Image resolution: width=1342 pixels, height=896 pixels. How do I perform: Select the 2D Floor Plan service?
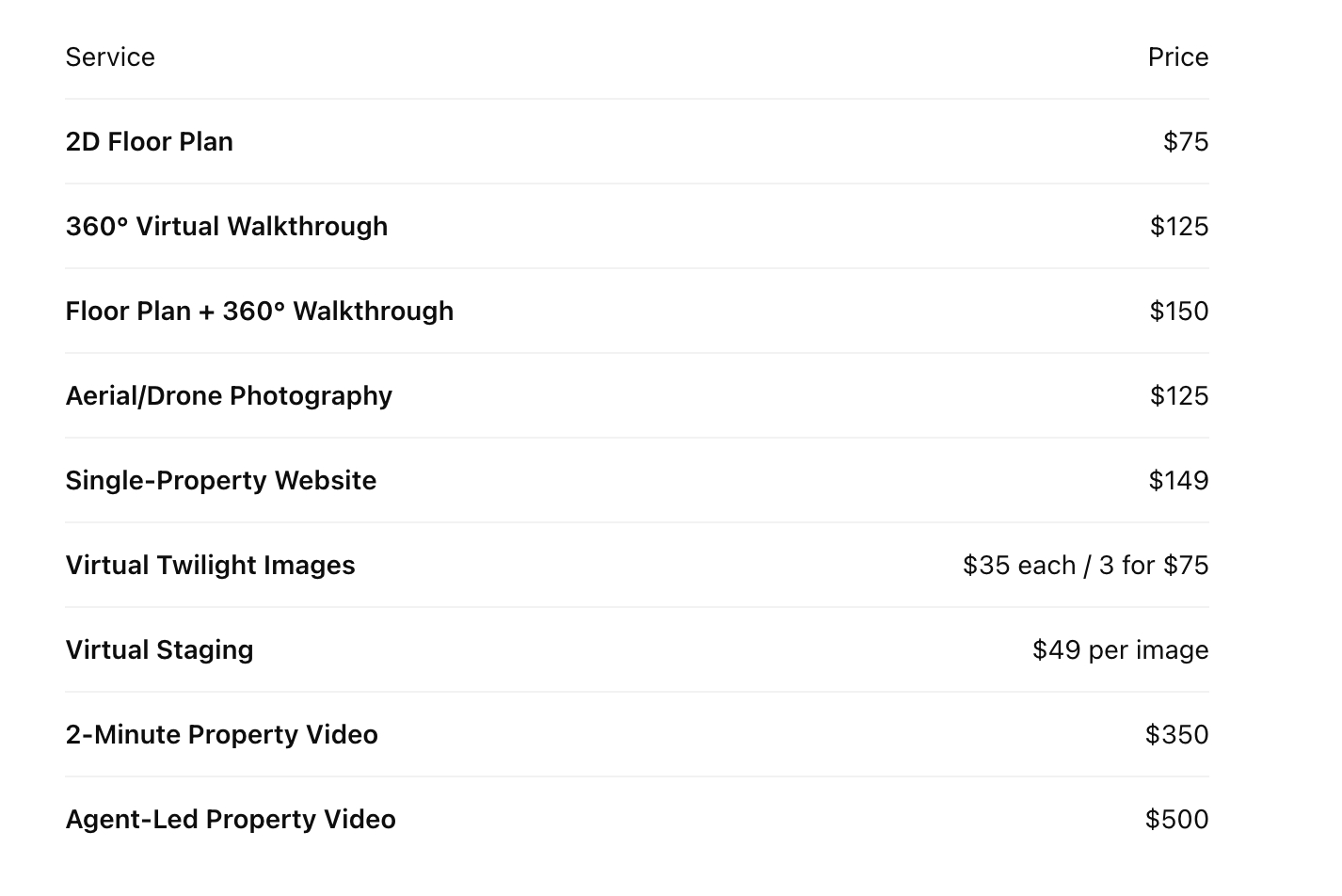(x=150, y=142)
